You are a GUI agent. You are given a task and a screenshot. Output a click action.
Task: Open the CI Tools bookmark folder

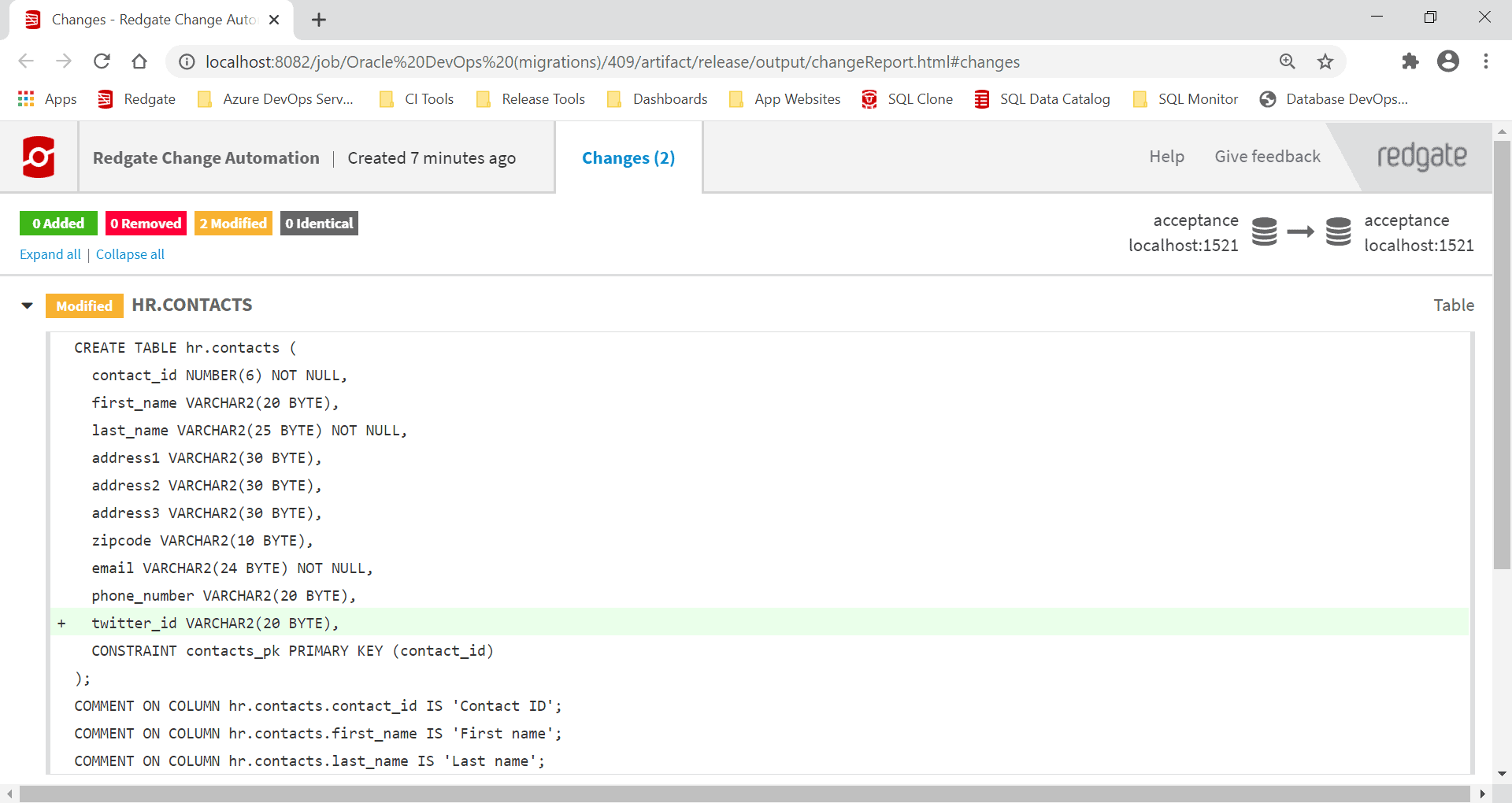click(x=417, y=99)
